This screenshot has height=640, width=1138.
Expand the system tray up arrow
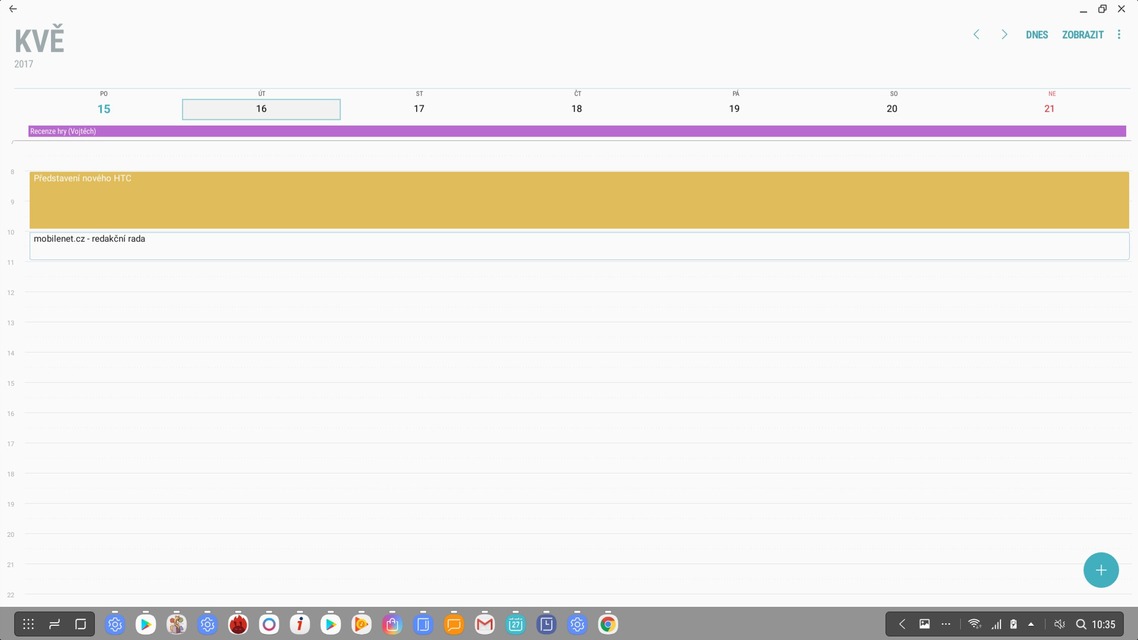1031,625
